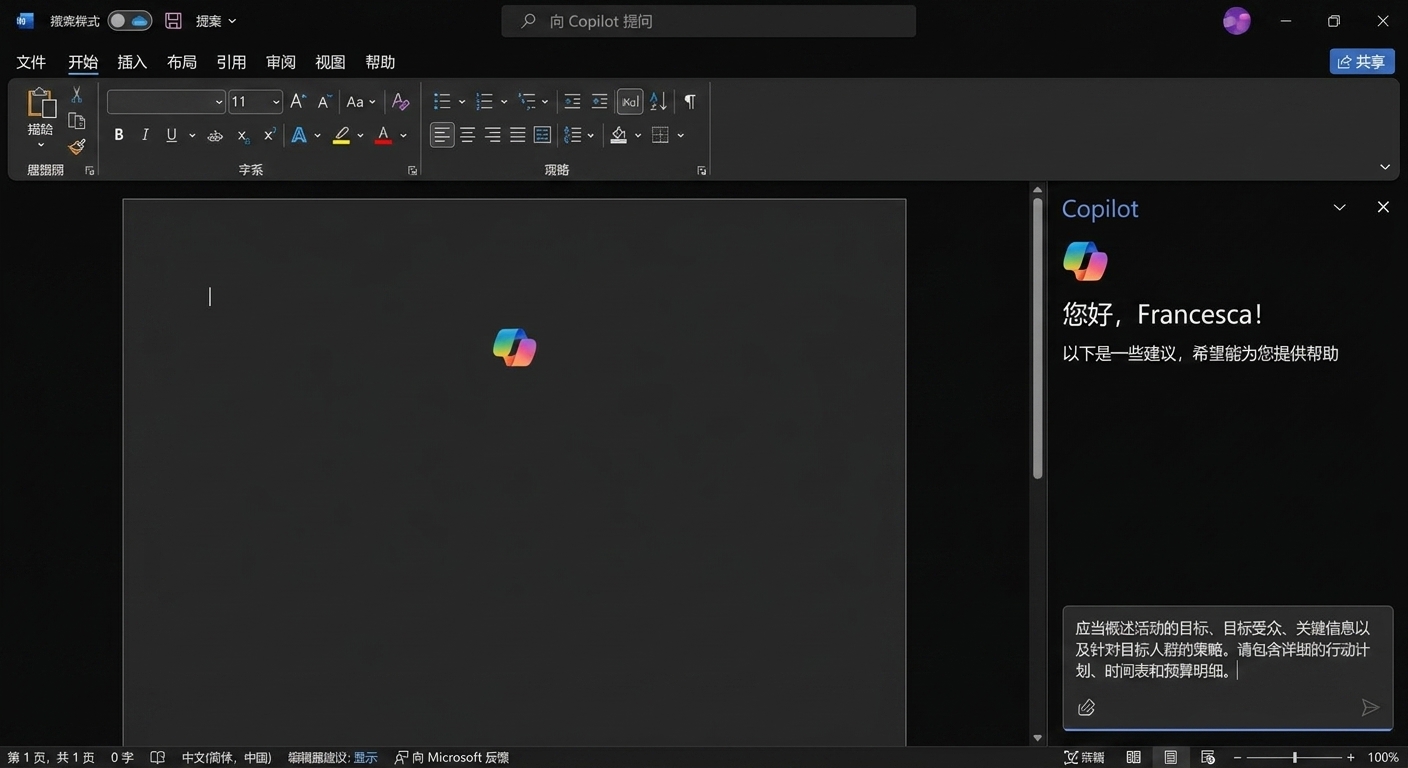
Task: Toggle left text alignment
Action: [442, 135]
